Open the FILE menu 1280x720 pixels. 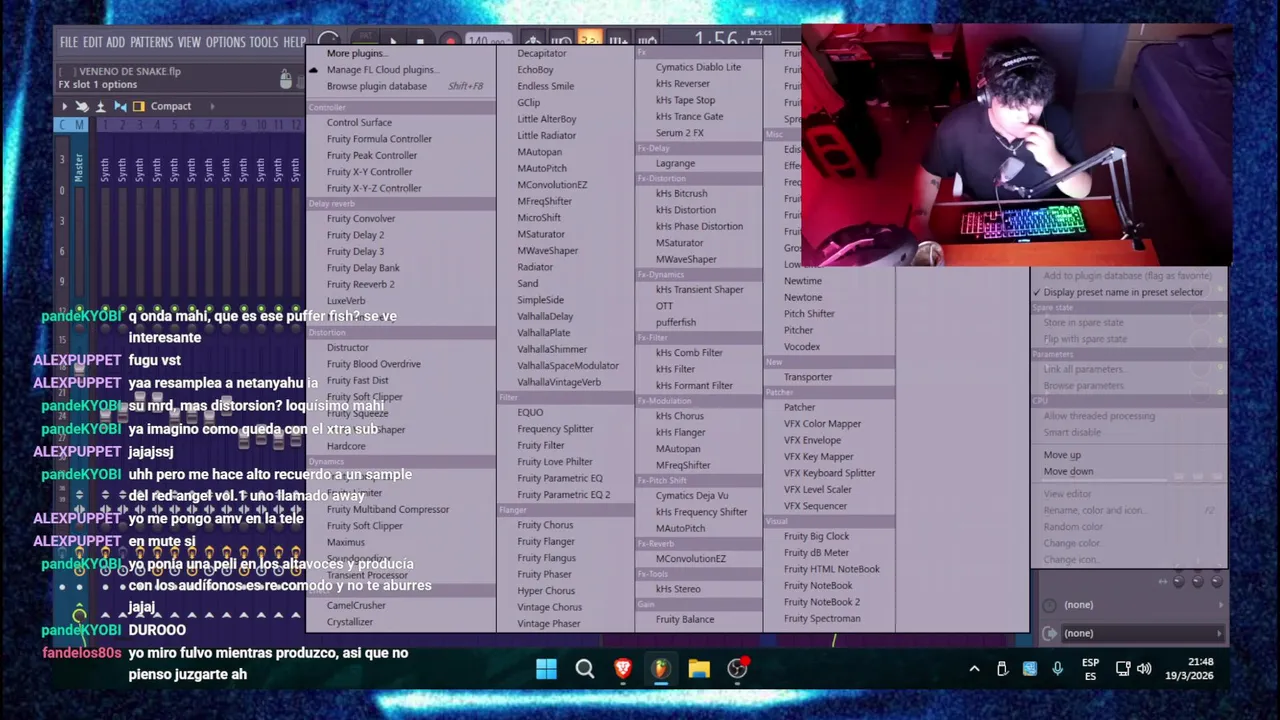(68, 42)
